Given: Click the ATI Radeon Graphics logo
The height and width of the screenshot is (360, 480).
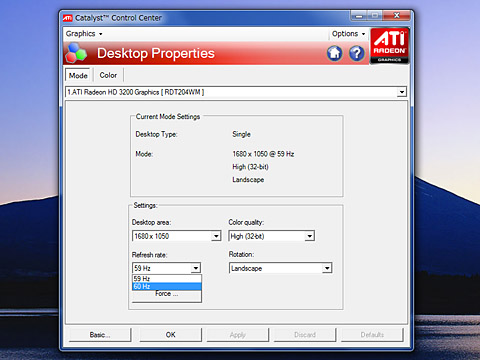Looking at the screenshot, I should pos(389,46).
